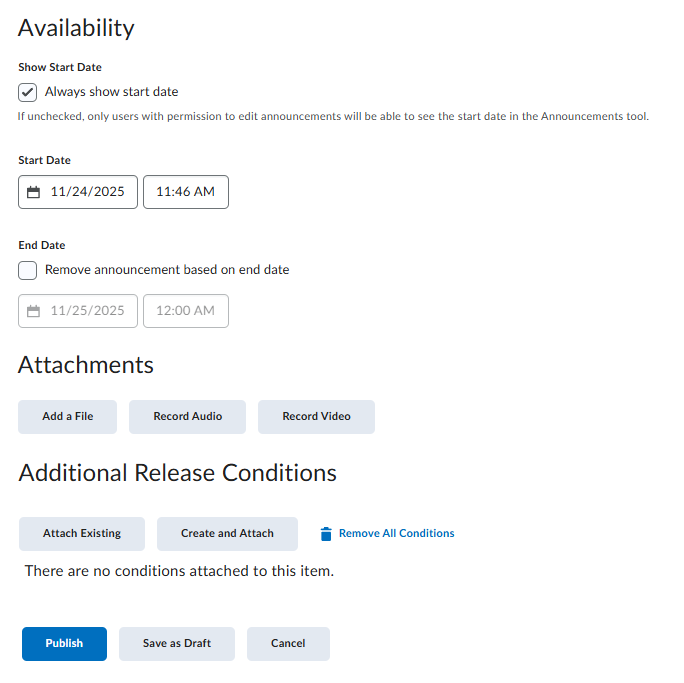Enable Remove announcement based on end date checkbox
The image size is (684, 683).
click(x=28, y=270)
